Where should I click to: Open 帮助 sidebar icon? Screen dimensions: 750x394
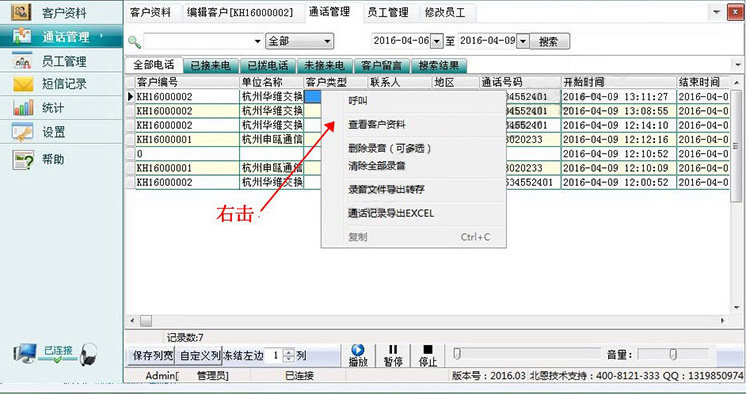coord(23,160)
